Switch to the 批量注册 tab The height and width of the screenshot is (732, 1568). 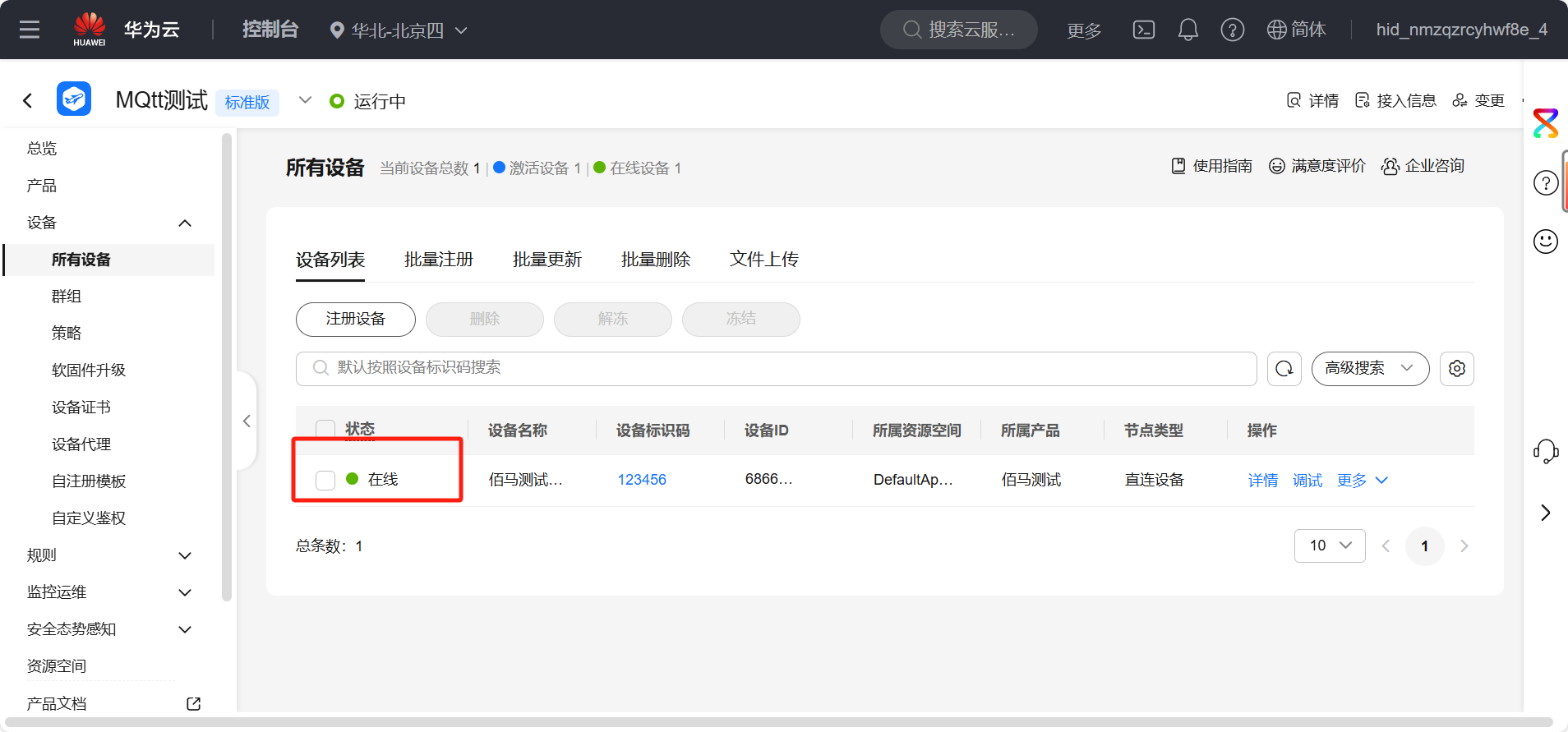pyautogui.click(x=438, y=260)
